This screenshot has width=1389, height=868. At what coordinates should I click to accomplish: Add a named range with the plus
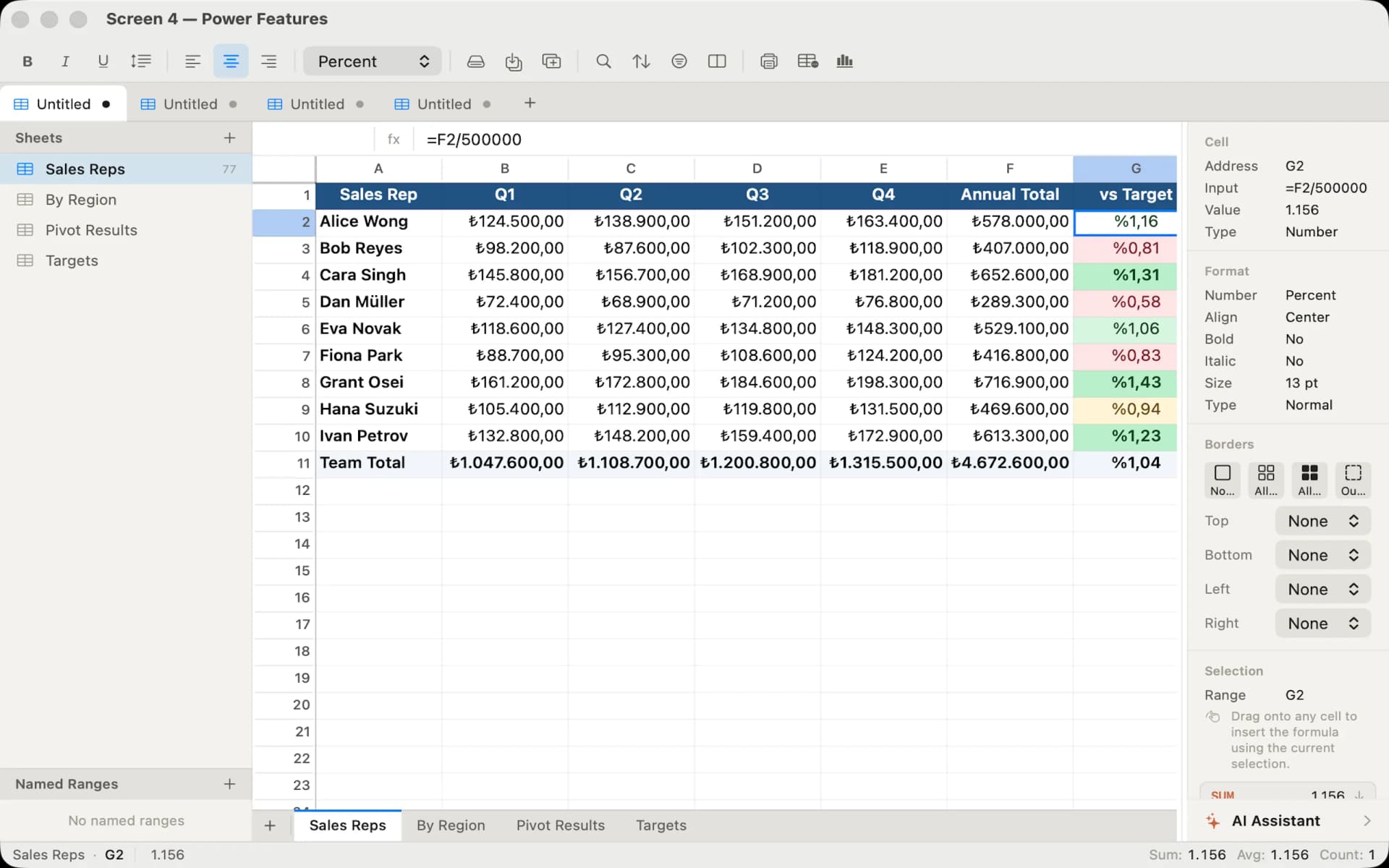(229, 784)
